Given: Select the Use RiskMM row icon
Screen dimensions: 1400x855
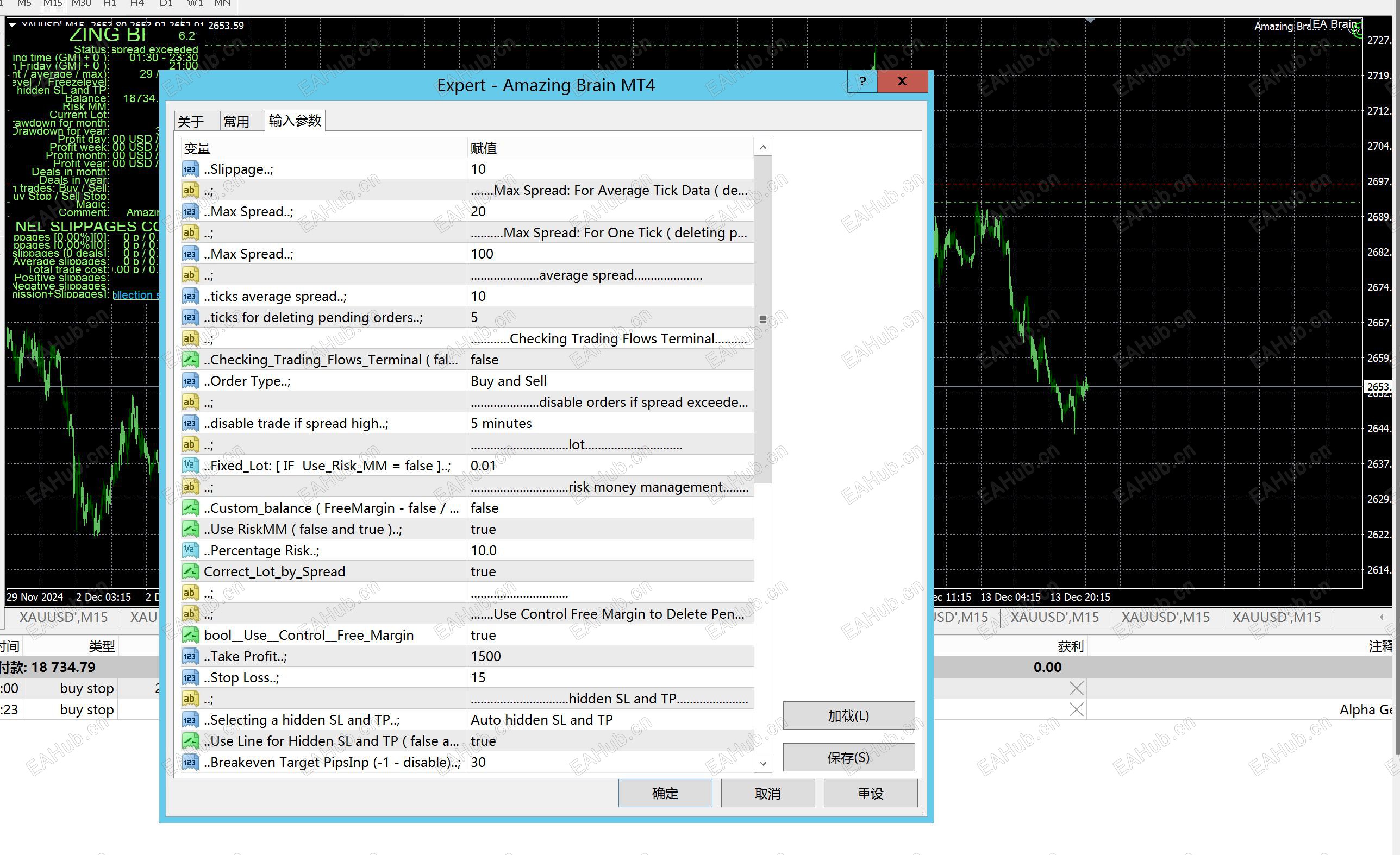Looking at the screenshot, I should pyautogui.click(x=190, y=529).
